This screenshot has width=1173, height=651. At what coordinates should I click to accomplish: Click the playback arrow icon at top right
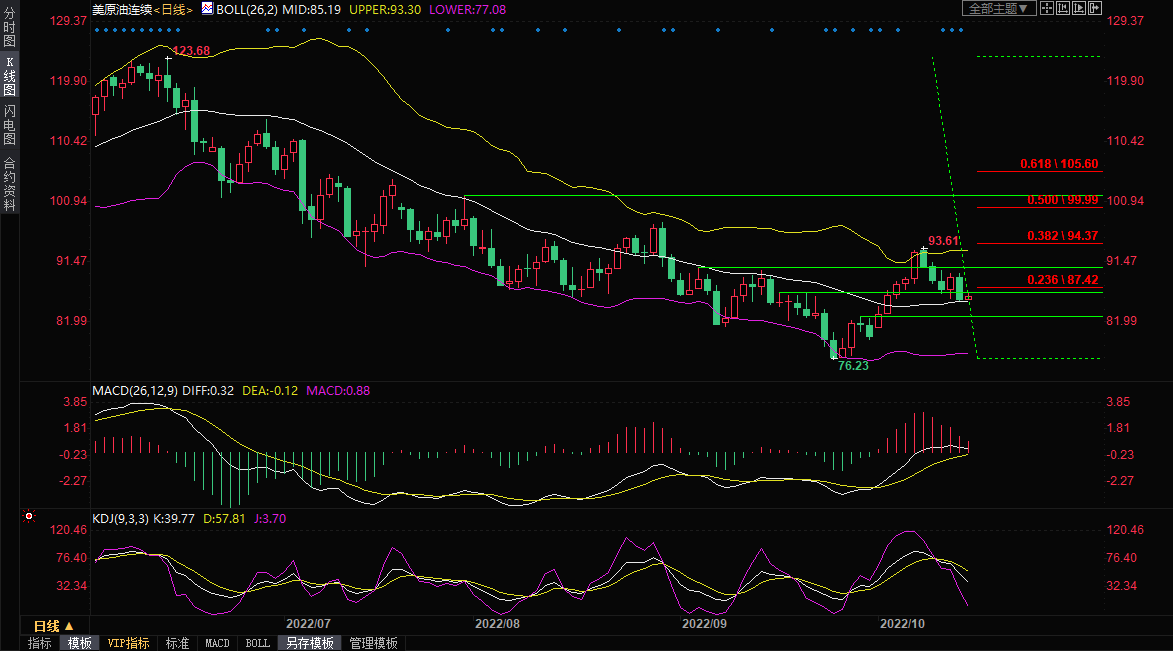coord(1078,8)
